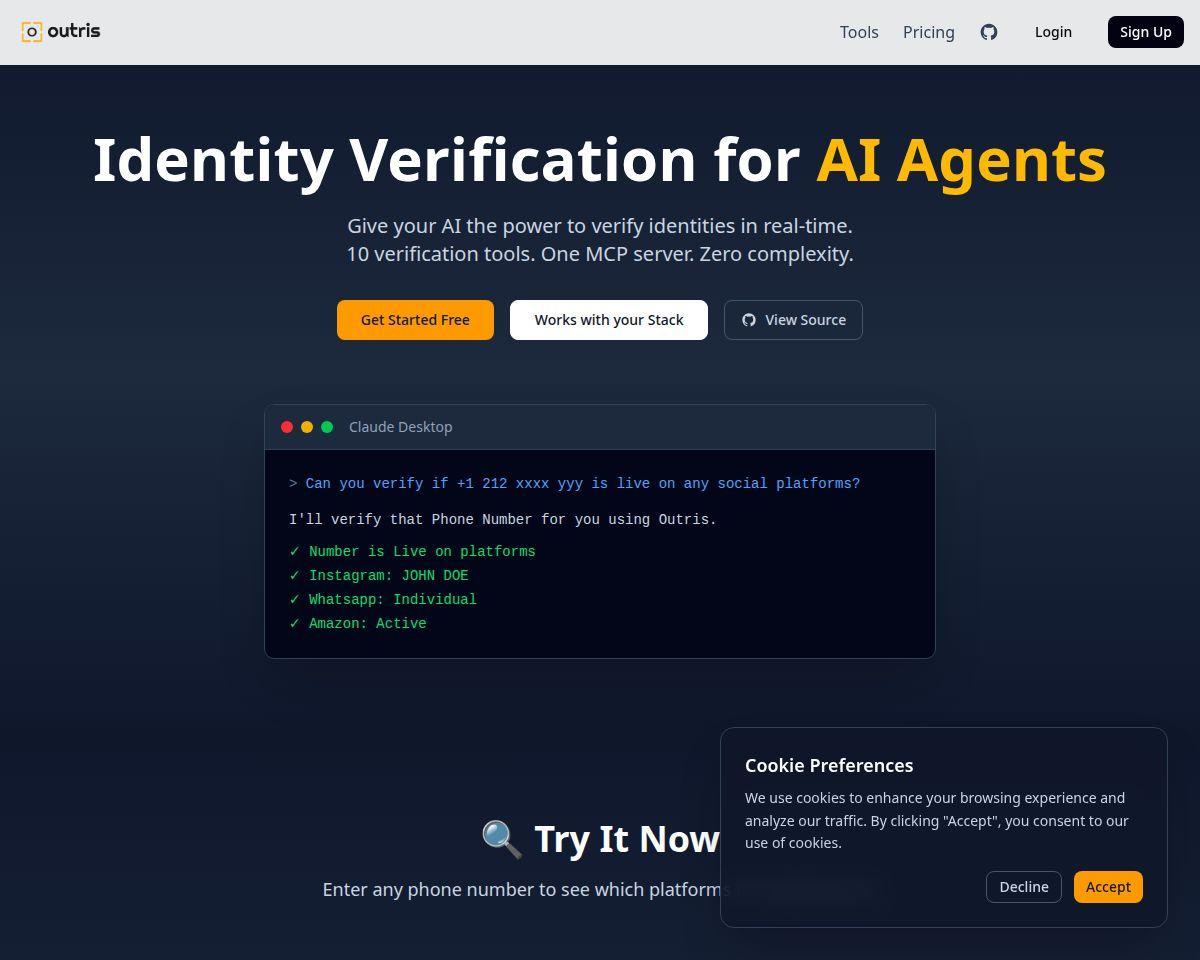Click the GitHub icon inside View Source
The image size is (1200, 960).
point(749,320)
